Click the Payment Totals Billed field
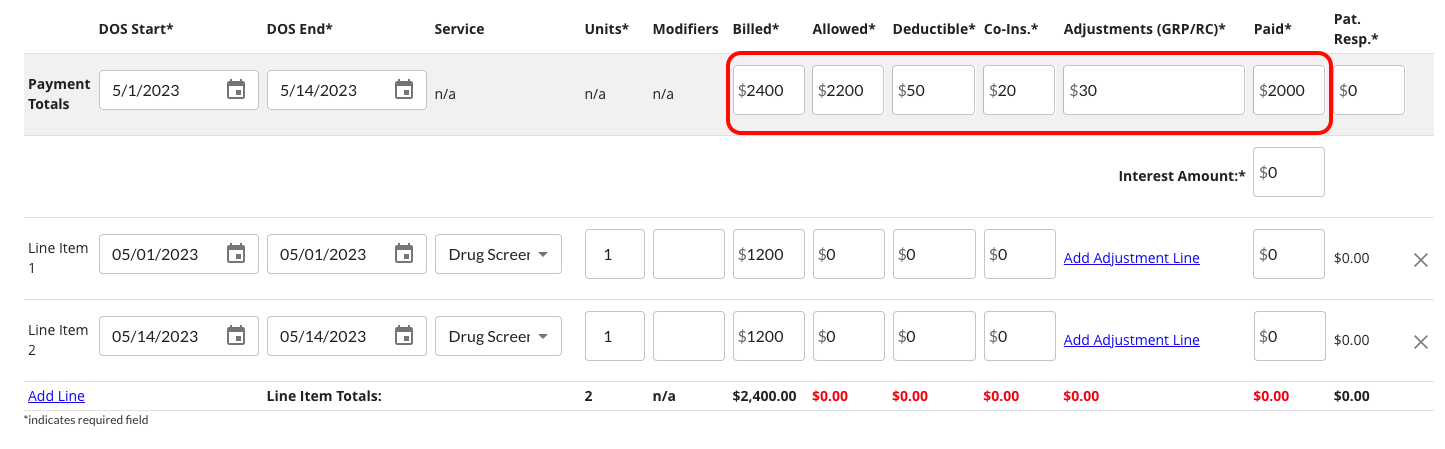The image size is (1445, 449). click(768, 90)
